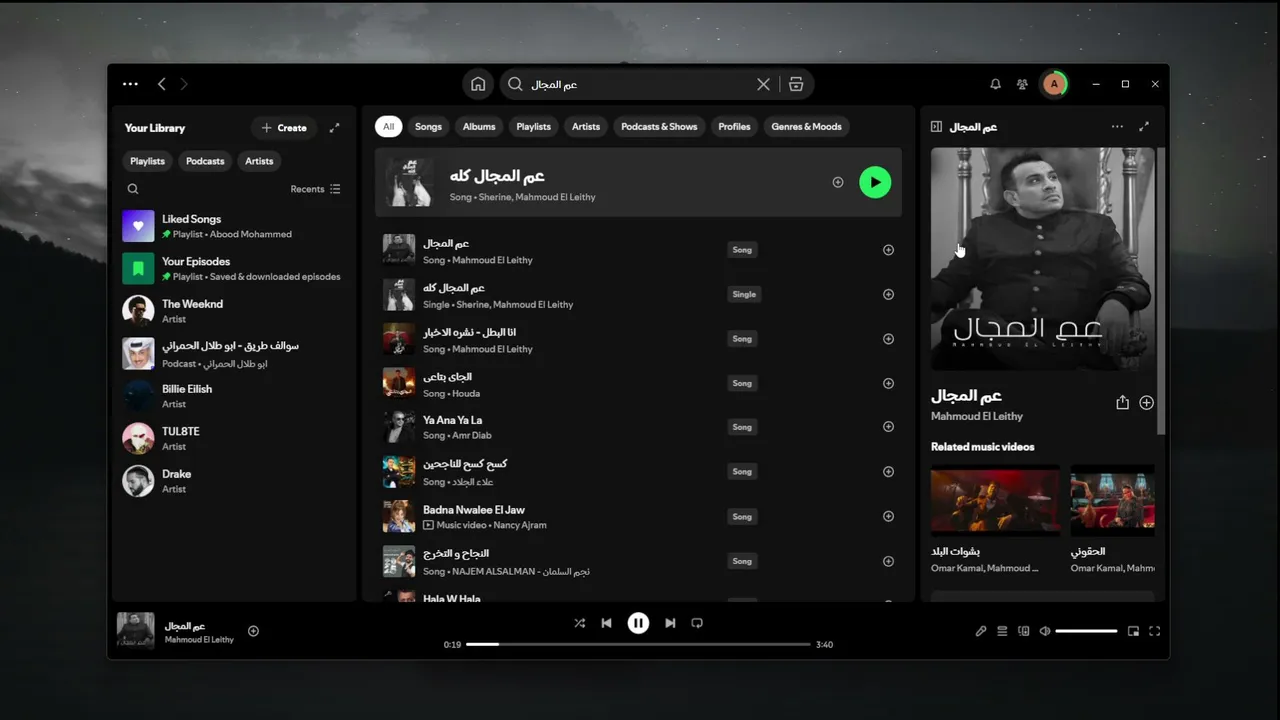Screen dimensions: 1280x720
Task: Switch to the Songs filter
Action: coord(428,127)
